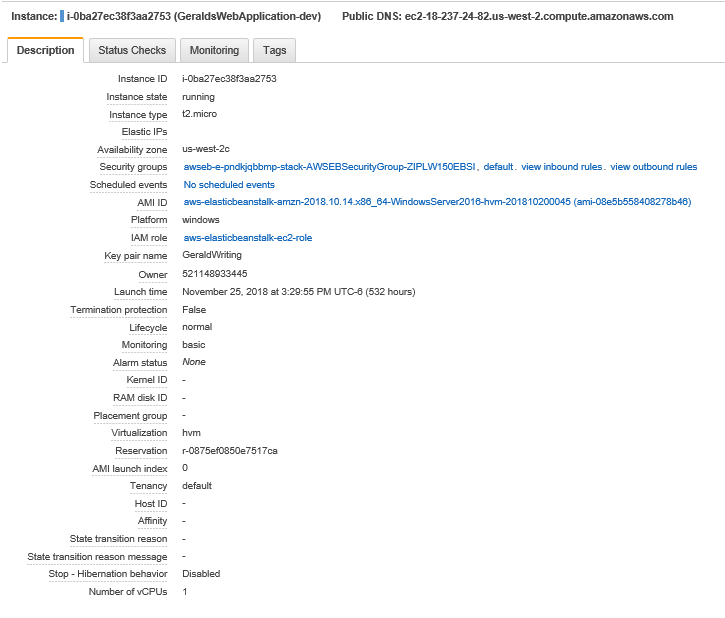Image resolution: width=725 pixels, height=618 pixels.
Task: Open the No scheduled events link
Action: pyautogui.click(x=229, y=185)
